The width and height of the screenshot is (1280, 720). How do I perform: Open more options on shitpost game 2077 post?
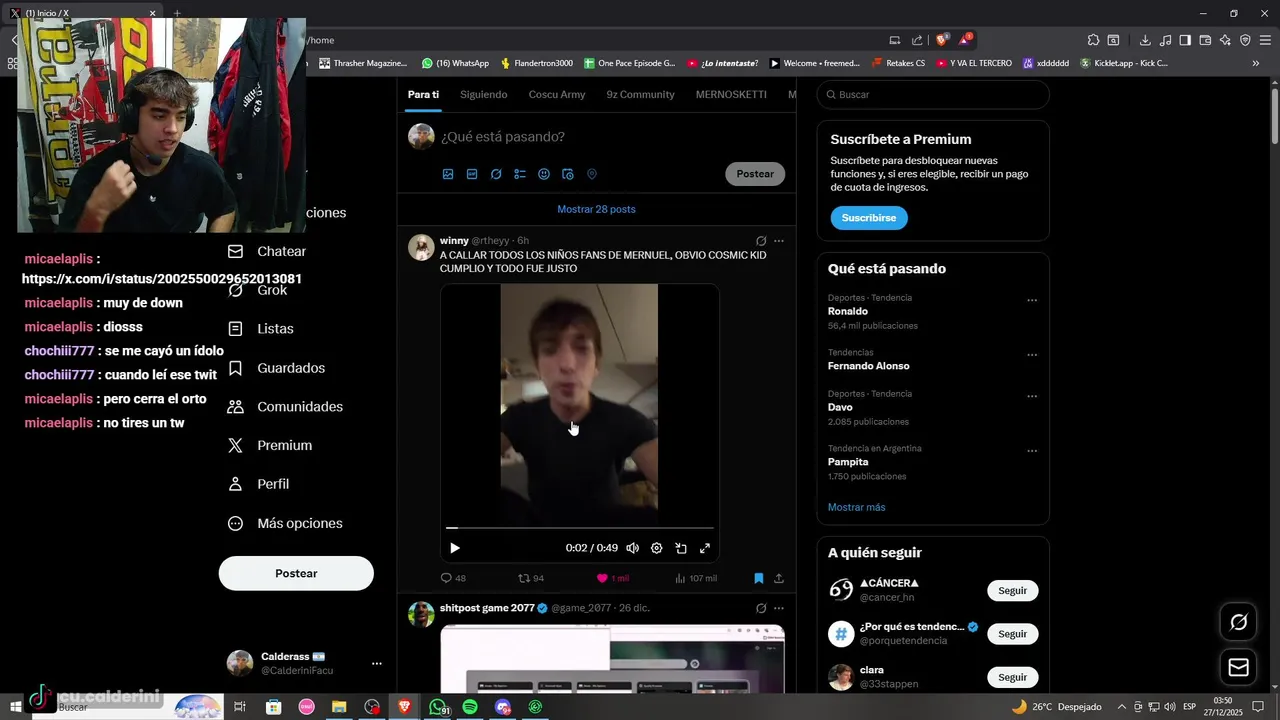(779, 608)
